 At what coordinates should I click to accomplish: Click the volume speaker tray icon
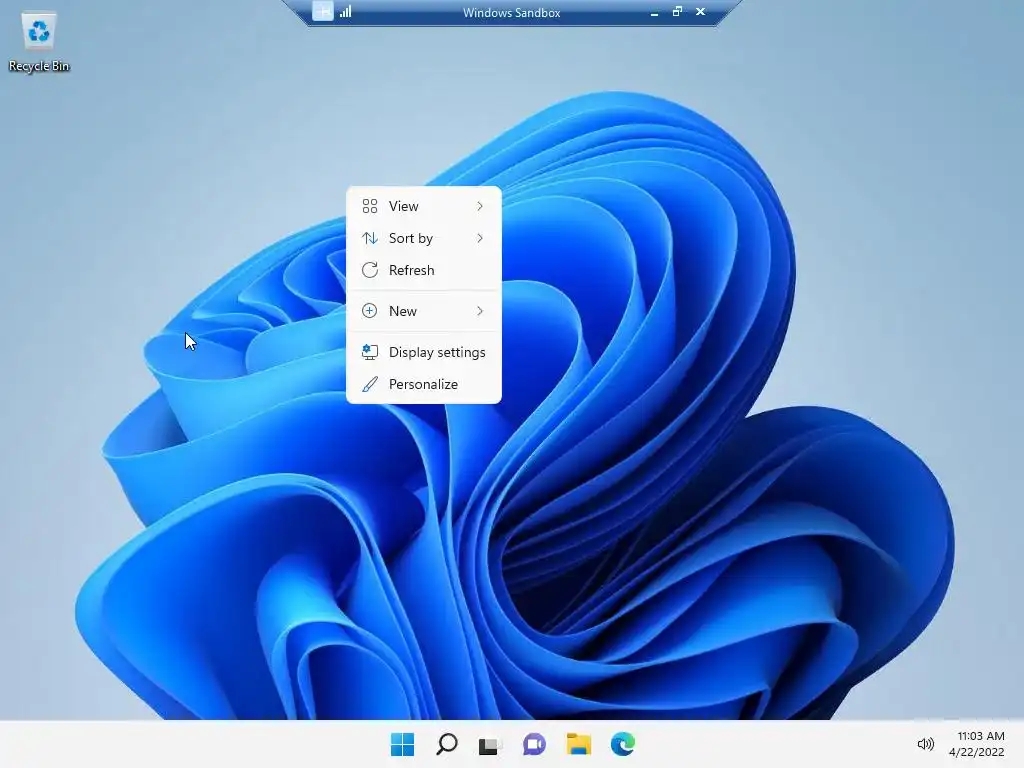pyautogui.click(x=925, y=744)
